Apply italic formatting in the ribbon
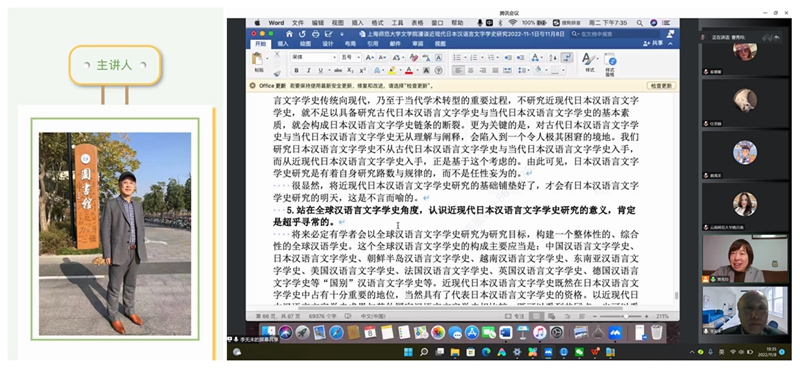The width and height of the screenshot is (800, 368). point(309,70)
